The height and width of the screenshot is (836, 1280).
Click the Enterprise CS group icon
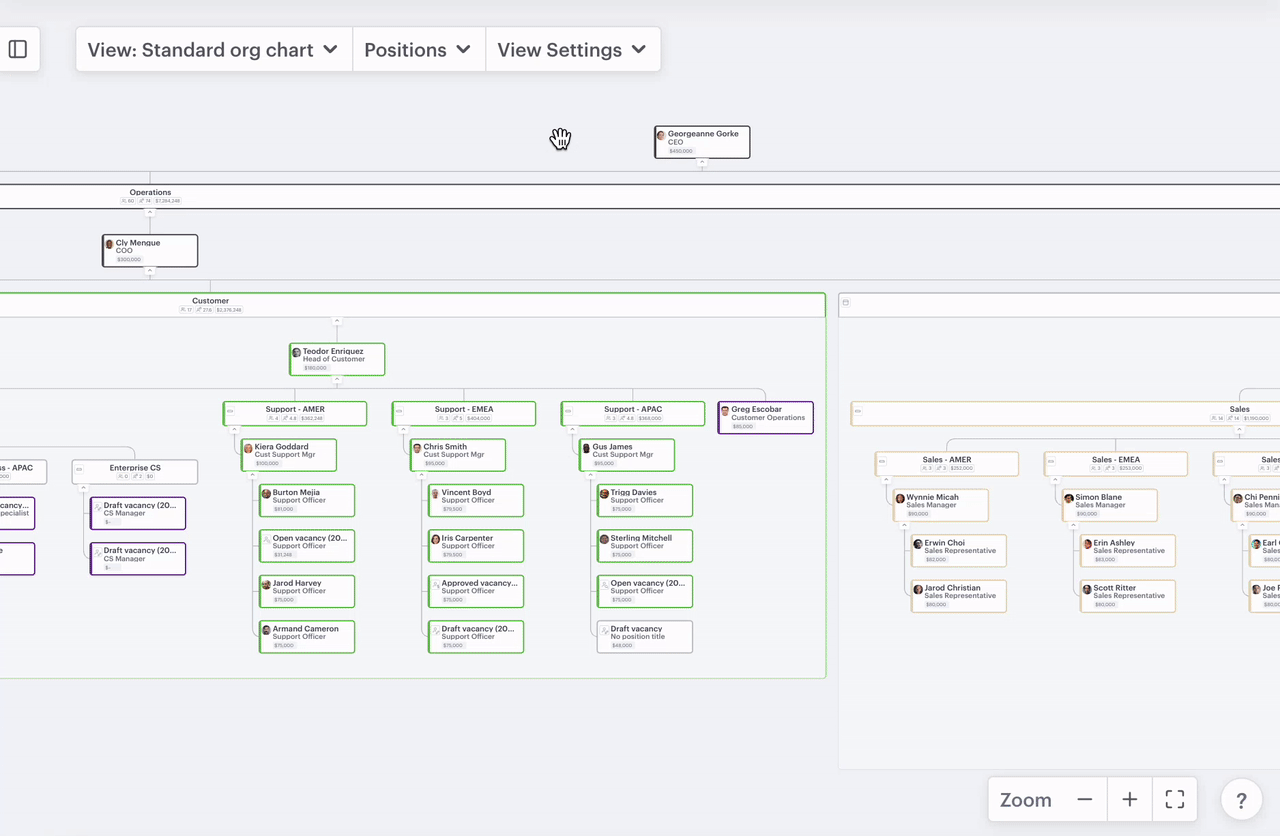[79, 468]
